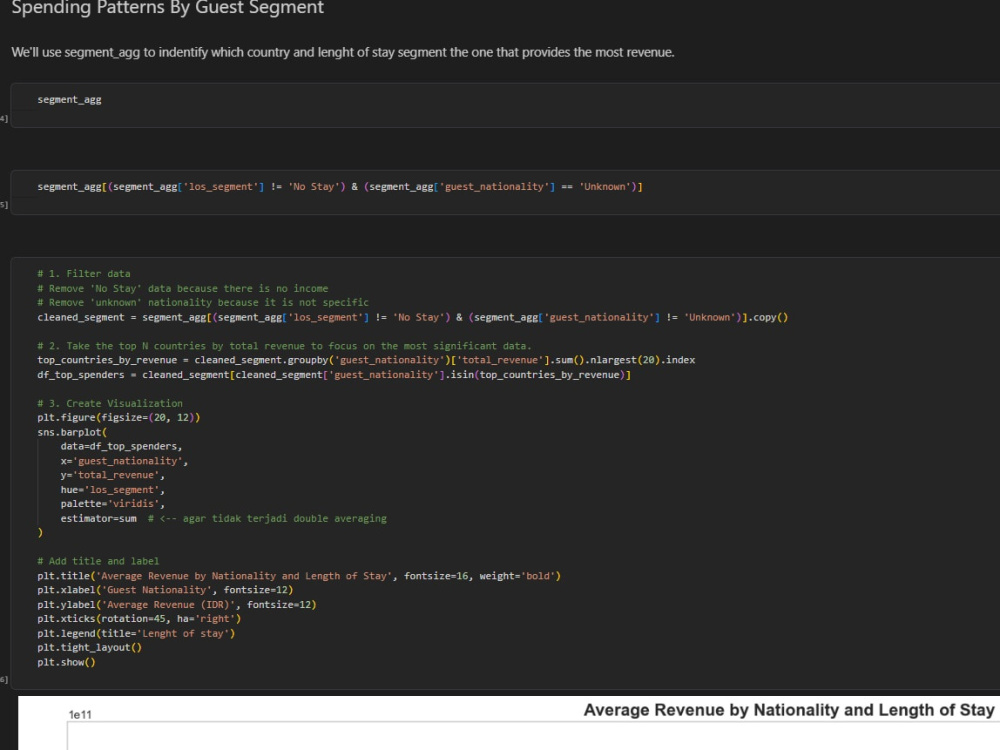Click the markdown paragraph starting 'We'll use segment_agg'
This screenshot has height=750, width=1000.
pos(343,52)
